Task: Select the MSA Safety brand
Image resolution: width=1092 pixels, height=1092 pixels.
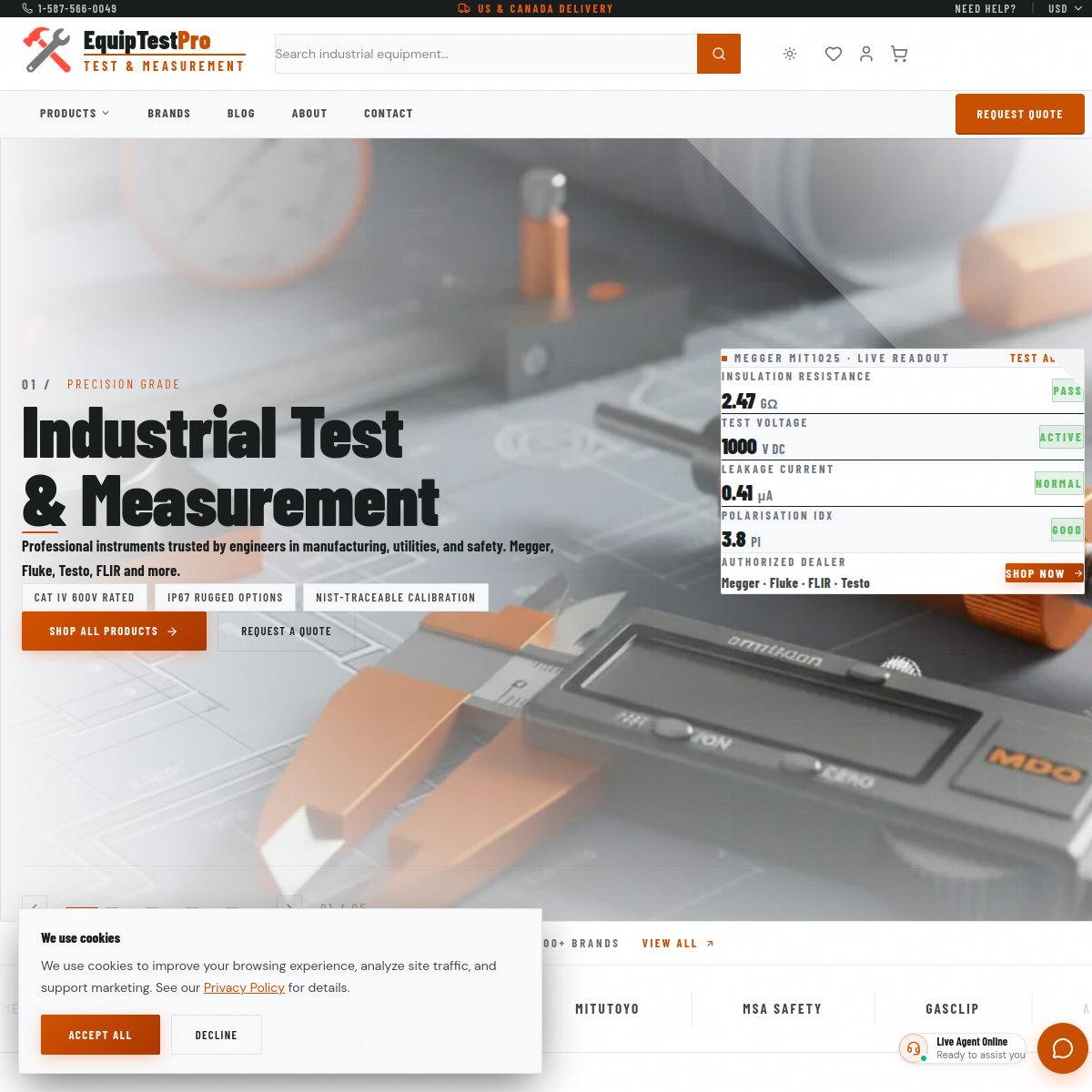Action: [x=782, y=1009]
